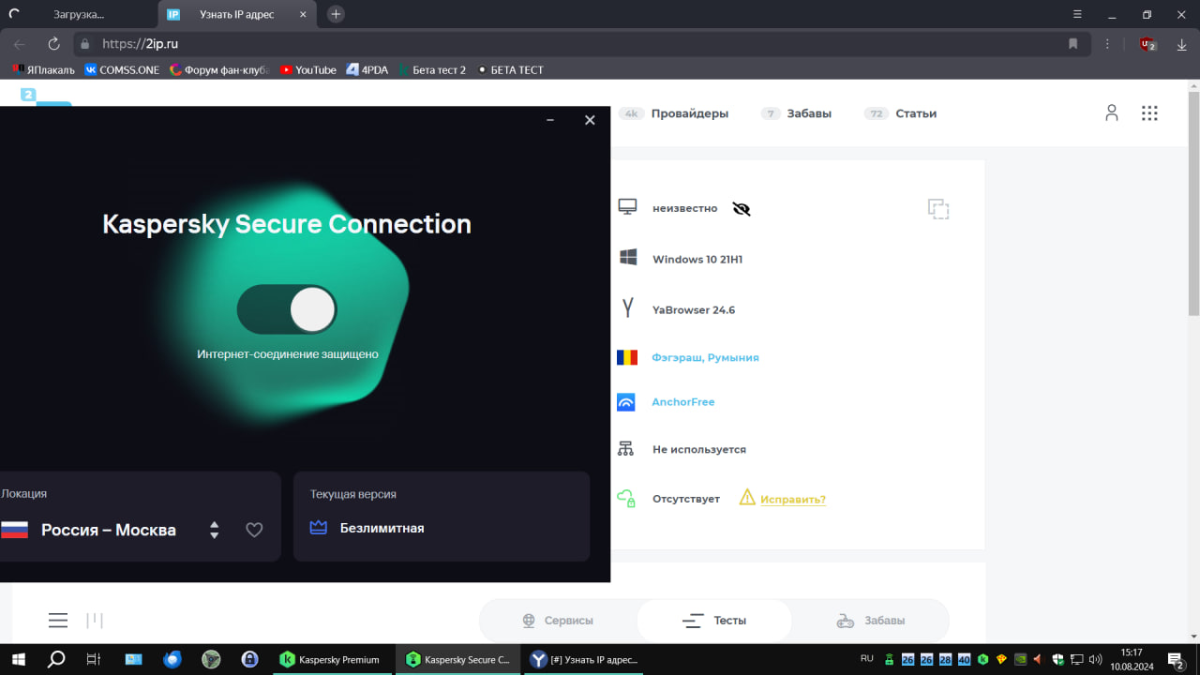Open the browser menu hamburger in title bar

pos(1076,14)
